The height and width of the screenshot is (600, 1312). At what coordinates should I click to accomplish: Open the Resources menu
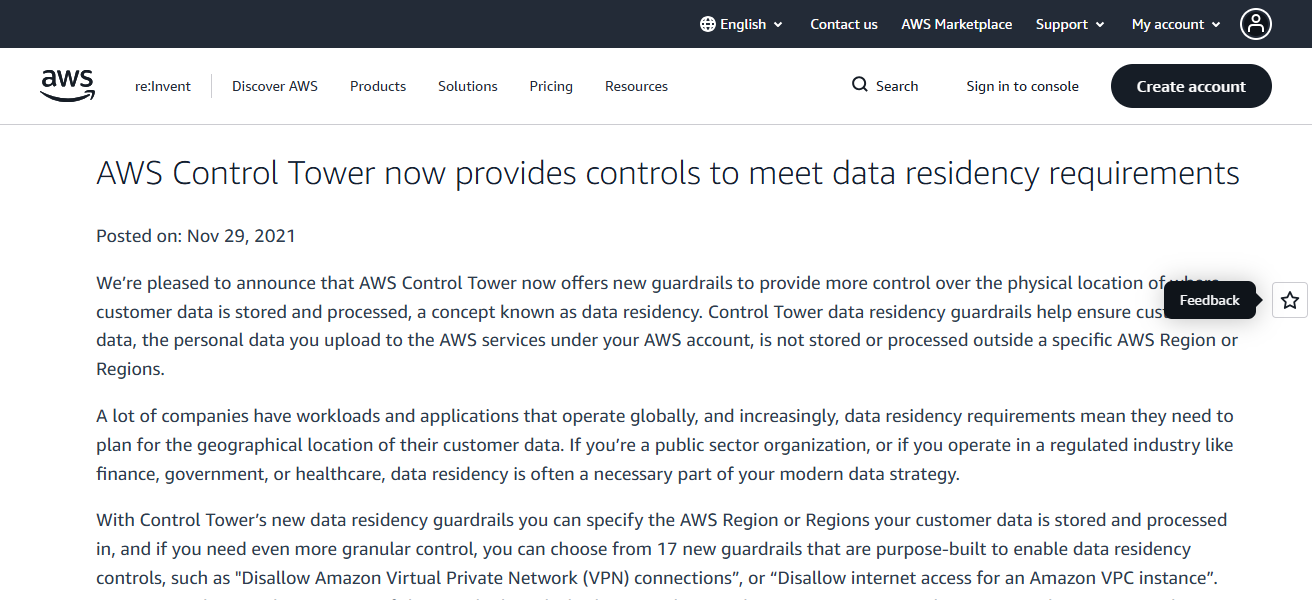[x=636, y=86]
